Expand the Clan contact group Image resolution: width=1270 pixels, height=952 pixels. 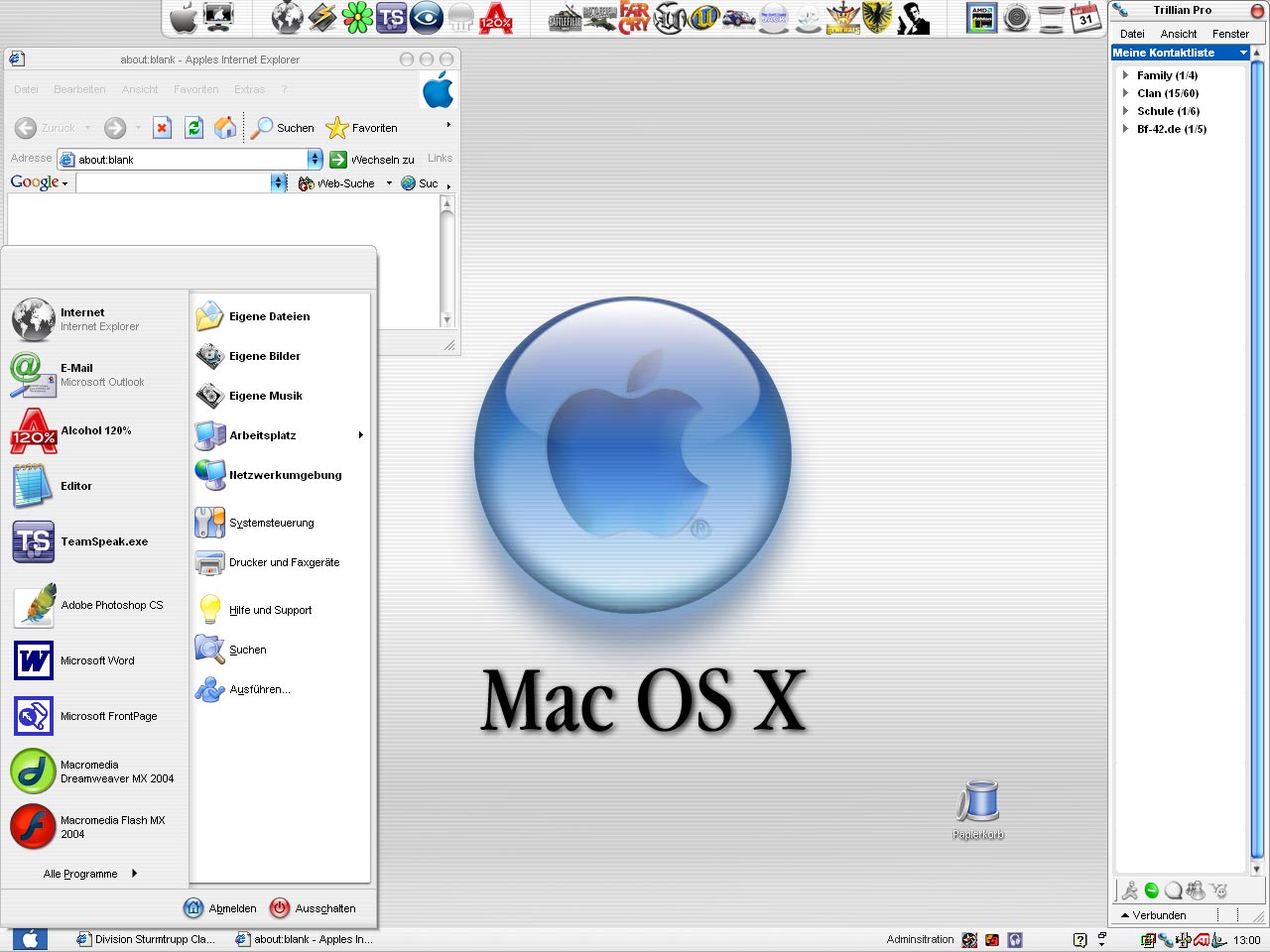click(1125, 93)
